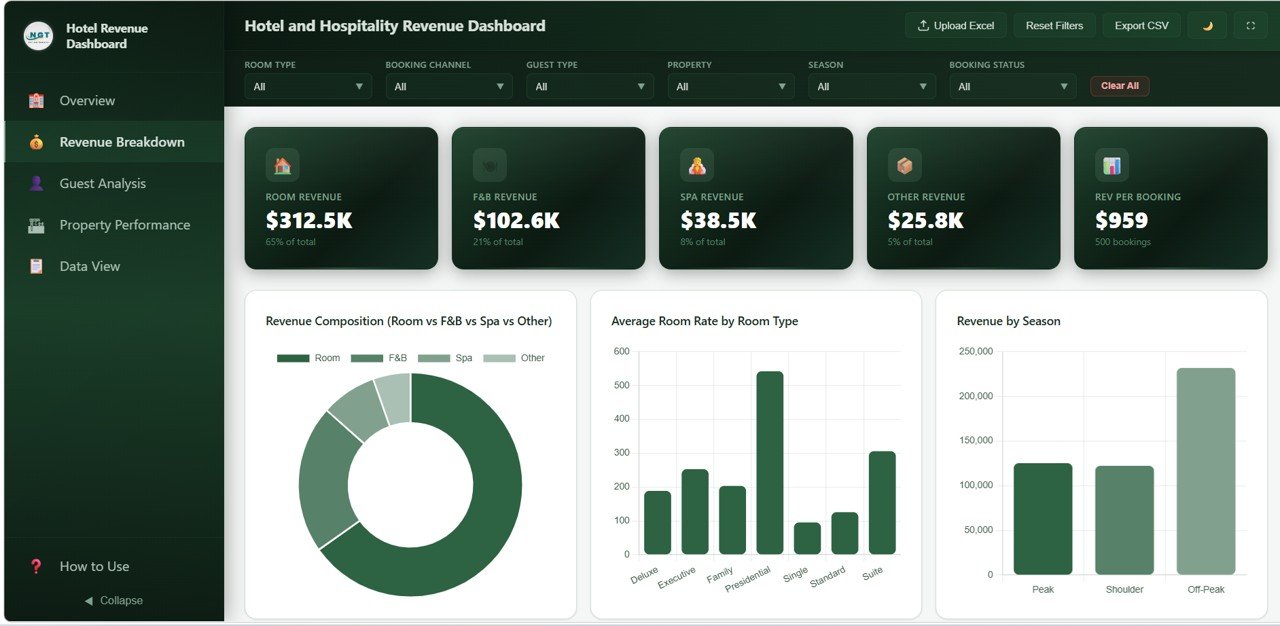
Task: Enter fullscreen using the expand icon
Action: (1249, 25)
